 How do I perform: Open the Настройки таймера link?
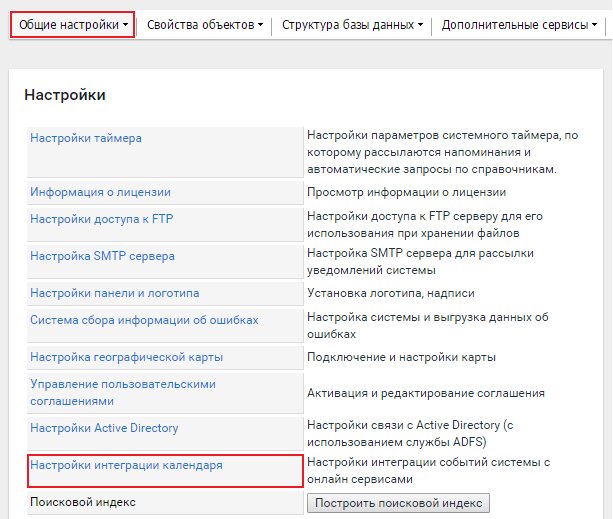pos(86,138)
